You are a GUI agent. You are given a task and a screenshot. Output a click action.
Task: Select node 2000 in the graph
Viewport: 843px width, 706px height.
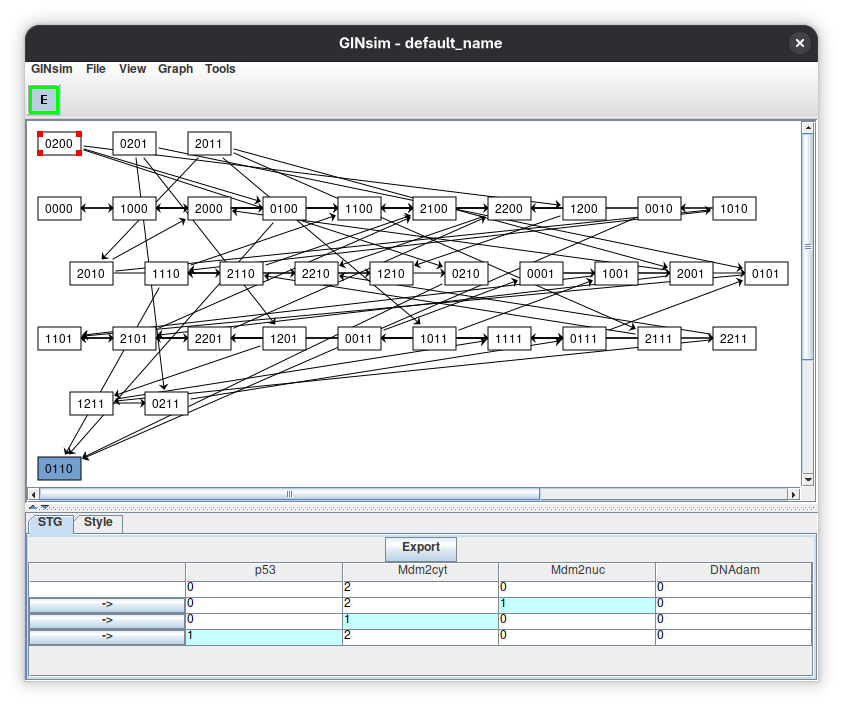click(209, 209)
